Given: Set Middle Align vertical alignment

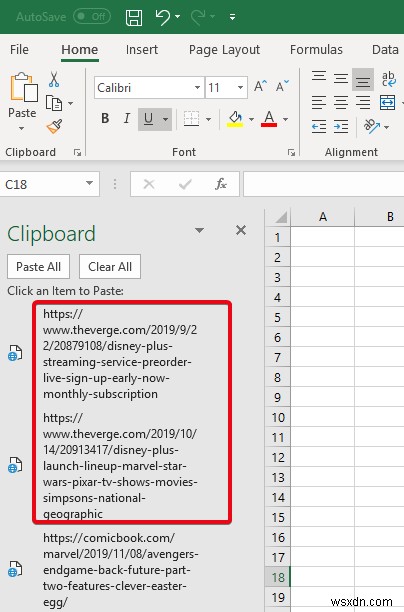Looking at the screenshot, I should (x=341, y=78).
